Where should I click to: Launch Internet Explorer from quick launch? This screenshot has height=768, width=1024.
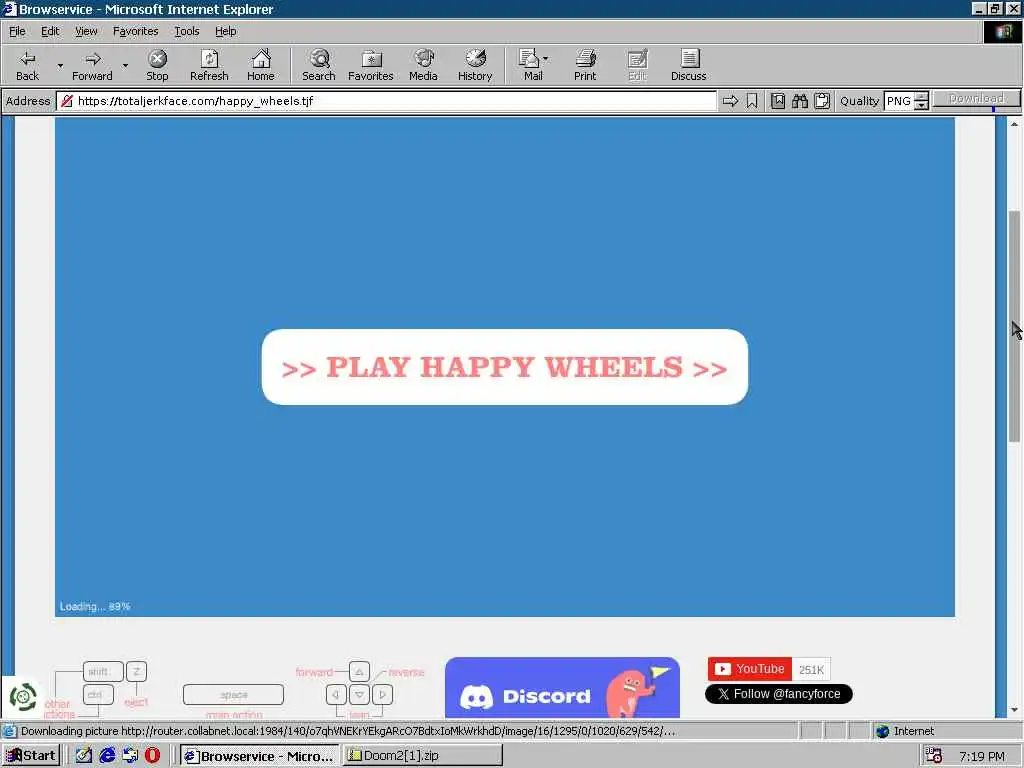coord(106,756)
